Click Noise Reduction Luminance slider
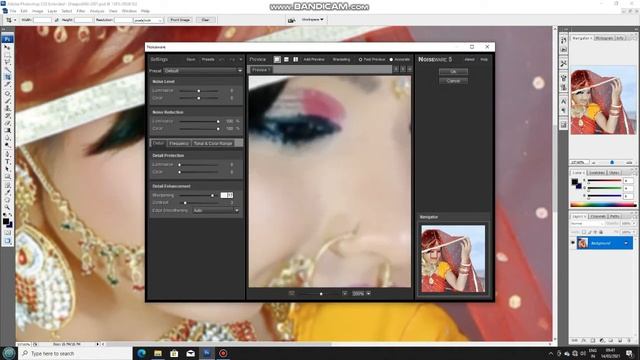640x360 pixels. click(x=200, y=121)
